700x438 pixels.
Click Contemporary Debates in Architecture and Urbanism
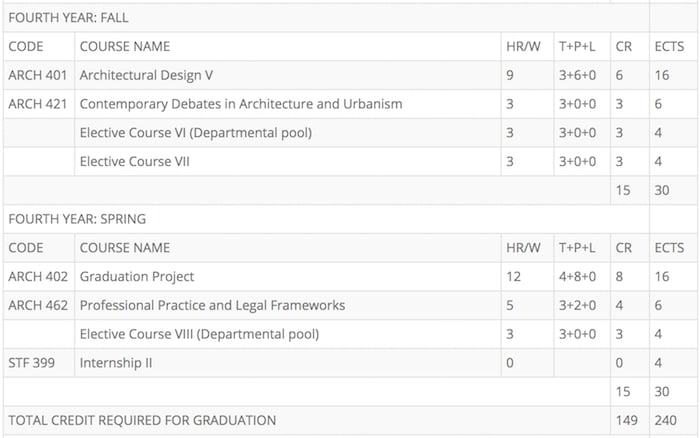(241, 104)
